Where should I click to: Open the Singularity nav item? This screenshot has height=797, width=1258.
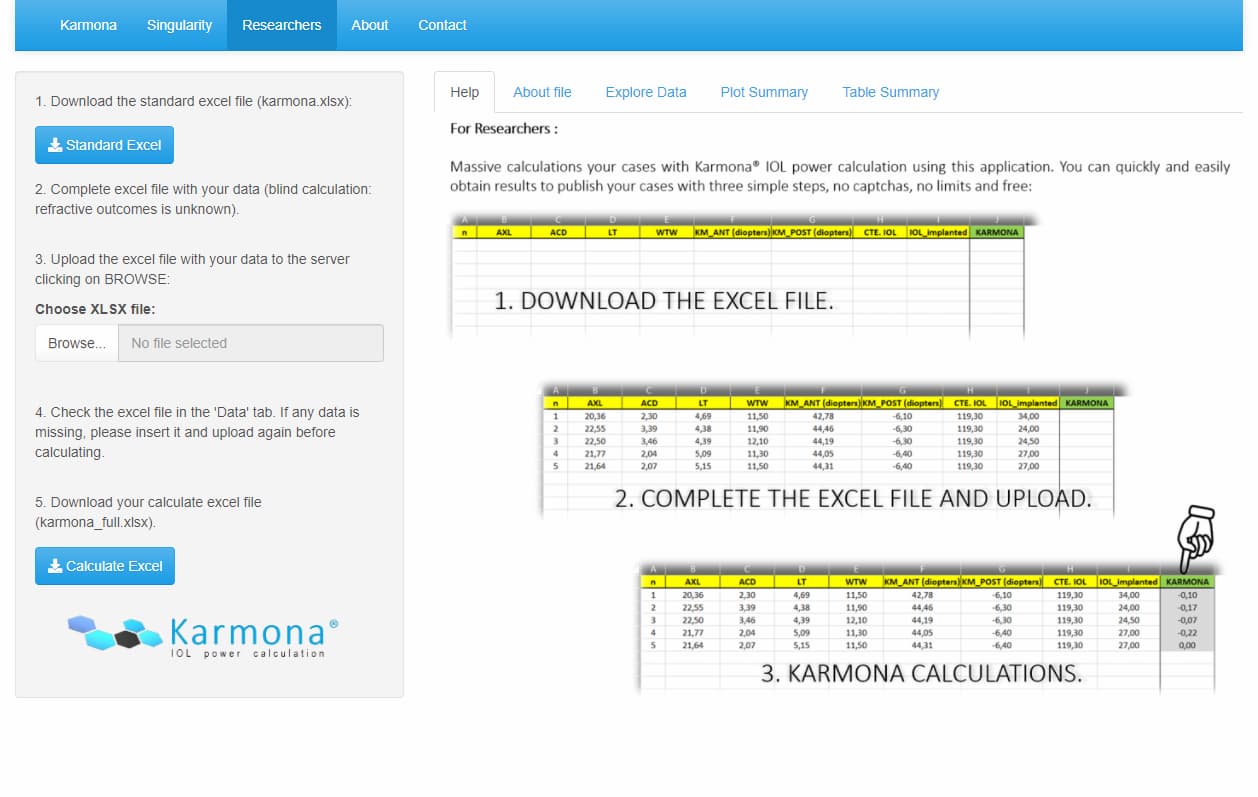tap(179, 25)
